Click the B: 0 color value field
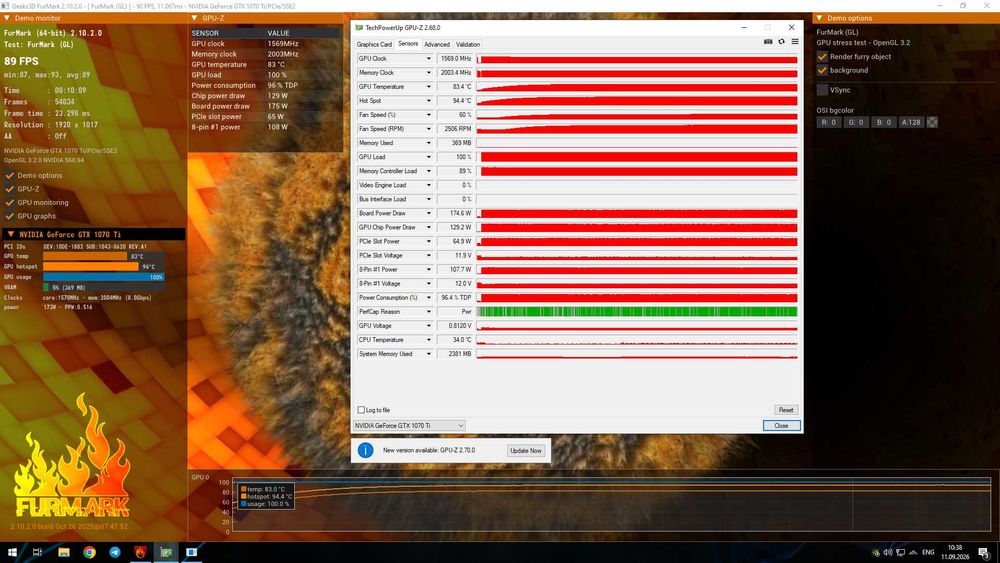Viewport: 1000px width, 563px height. click(x=883, y=122)
